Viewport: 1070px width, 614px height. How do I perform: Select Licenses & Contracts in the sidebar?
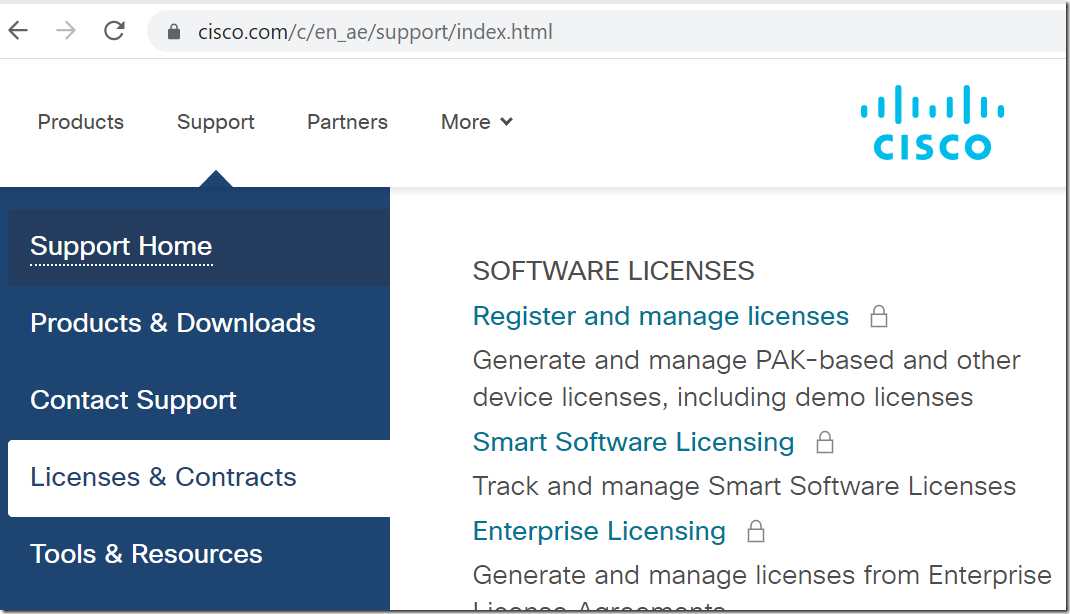pos(199,478)
